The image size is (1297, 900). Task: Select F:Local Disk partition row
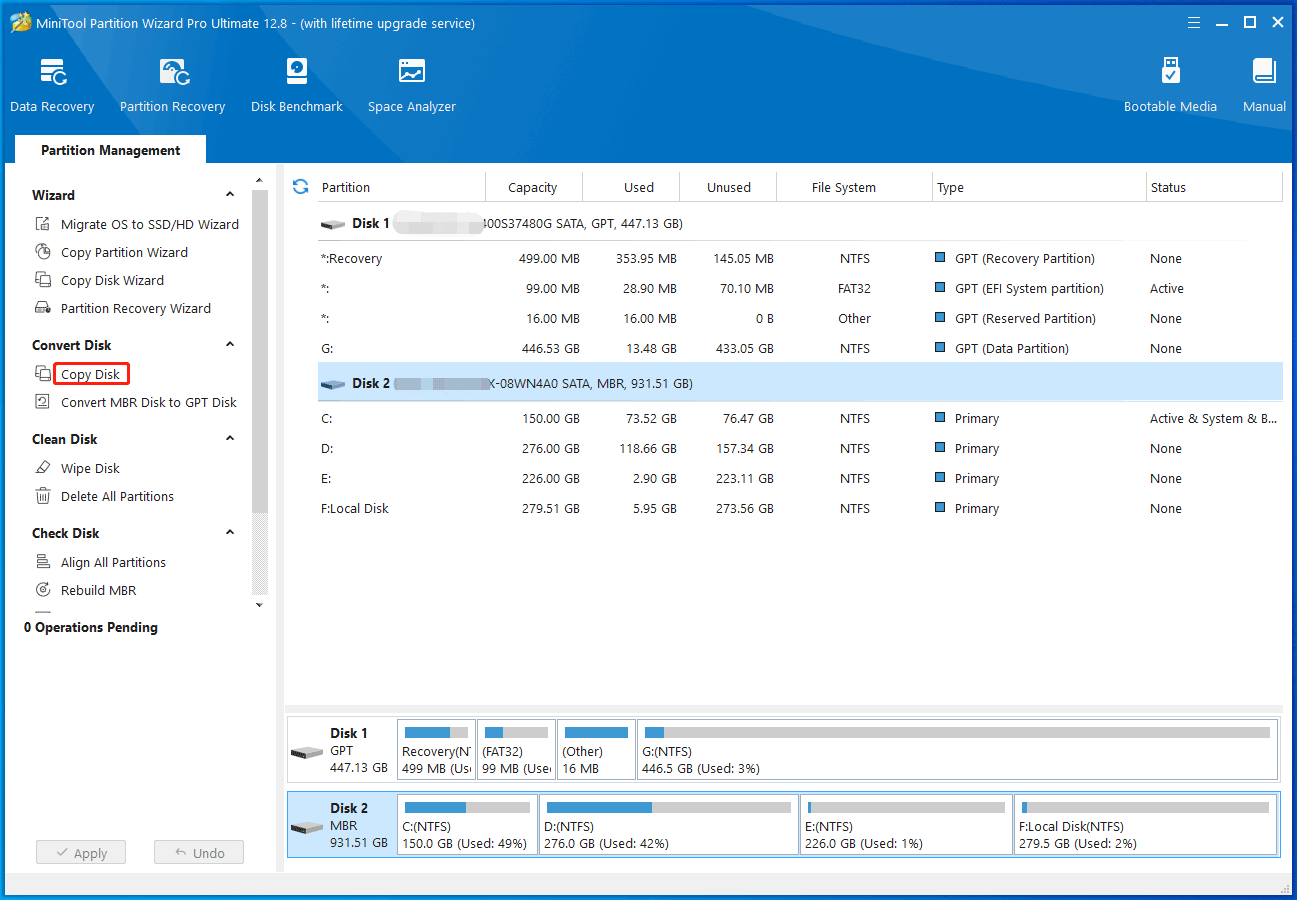tap(799, 508)
